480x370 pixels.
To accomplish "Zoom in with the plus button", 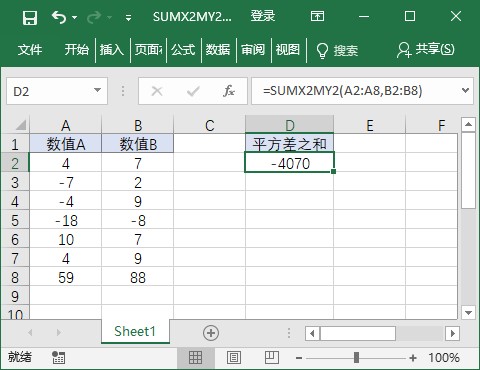I will coord(413,358).
